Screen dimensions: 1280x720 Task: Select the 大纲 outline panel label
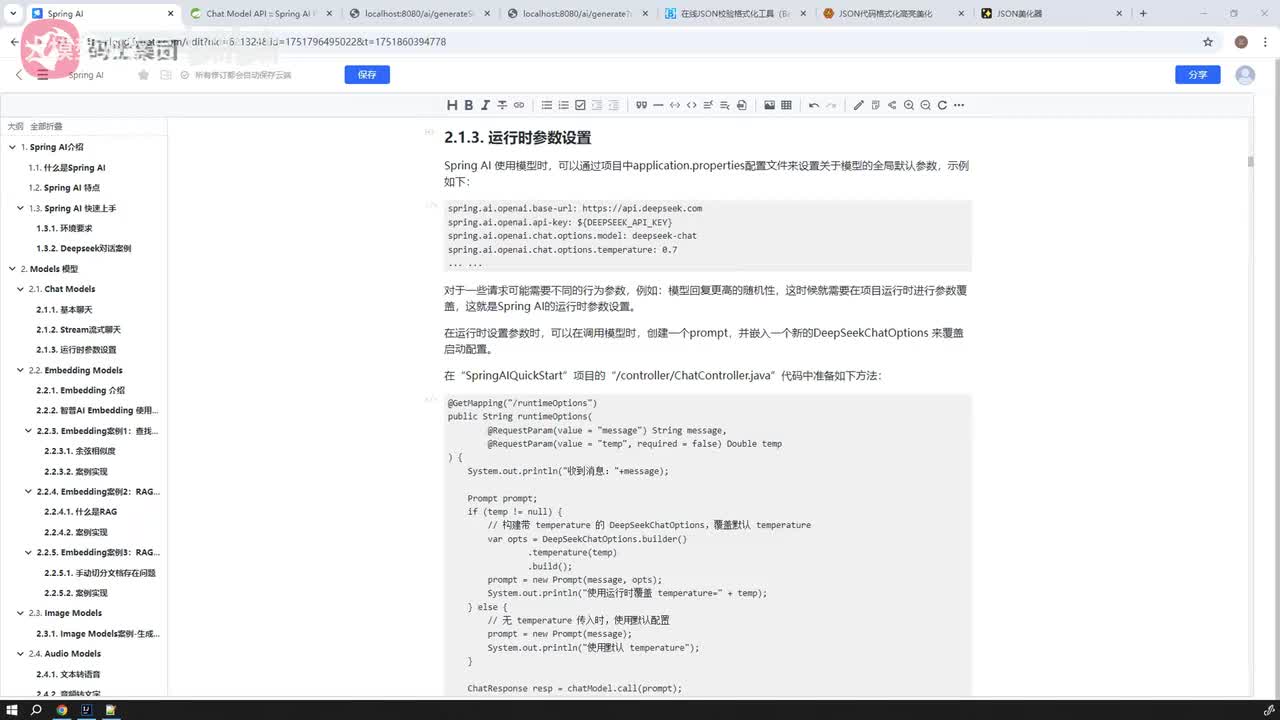click(x=15, y=127)
